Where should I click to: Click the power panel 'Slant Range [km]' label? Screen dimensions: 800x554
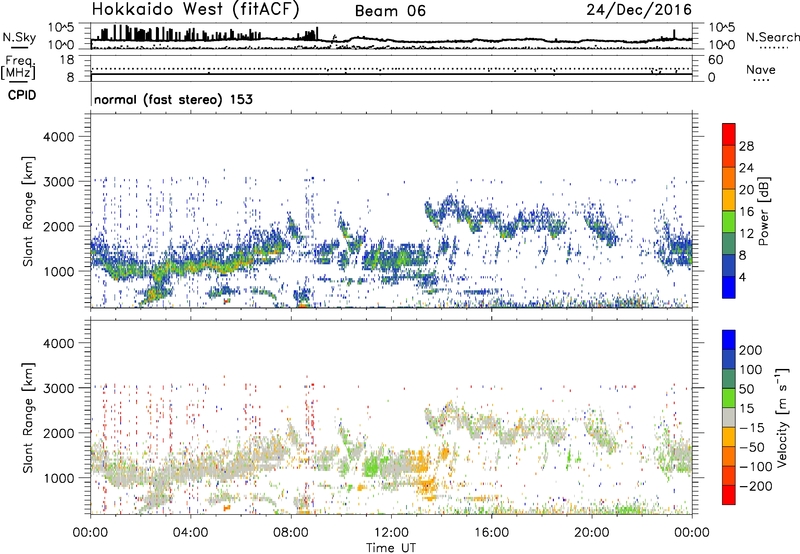coord(28,211)
